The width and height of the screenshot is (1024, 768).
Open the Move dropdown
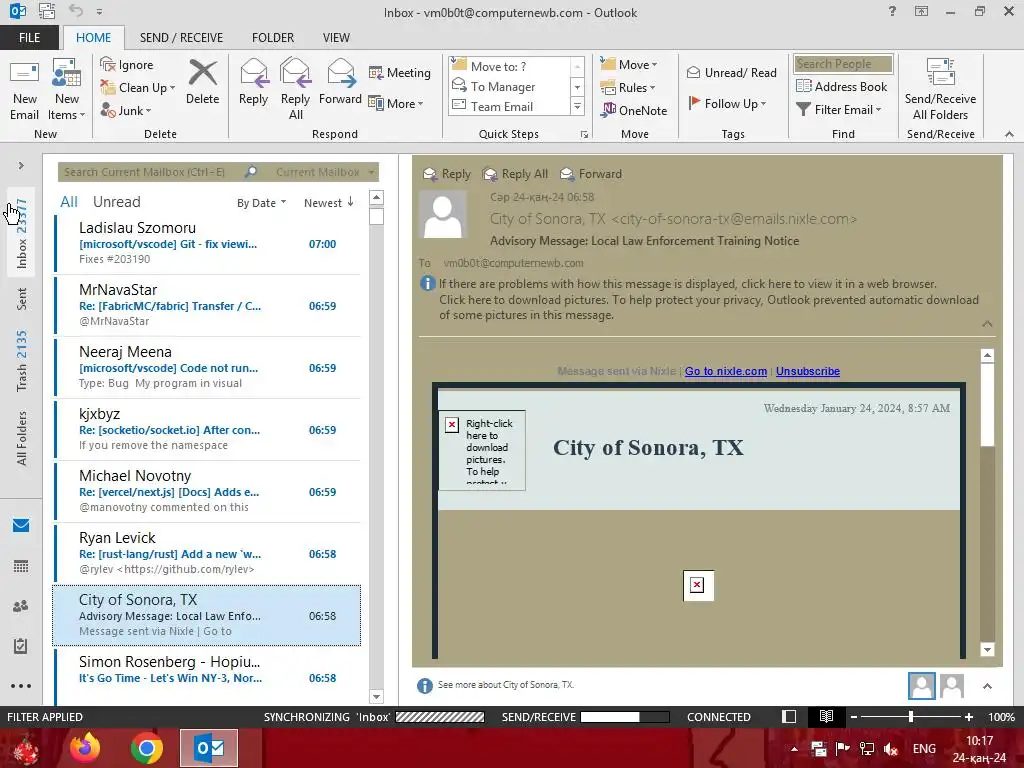pyautogui.click(x=628, y=65)
